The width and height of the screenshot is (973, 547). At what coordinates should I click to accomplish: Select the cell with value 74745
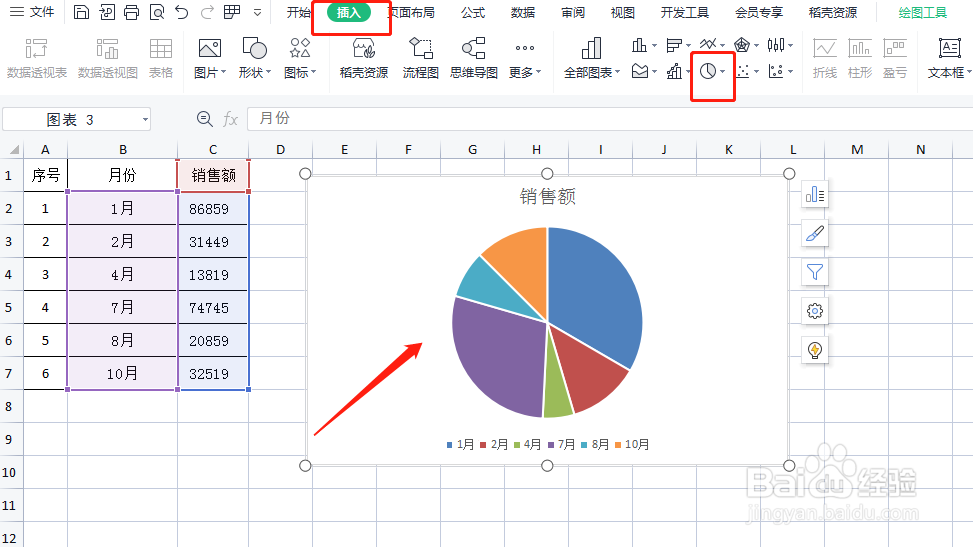pos(213,307)
